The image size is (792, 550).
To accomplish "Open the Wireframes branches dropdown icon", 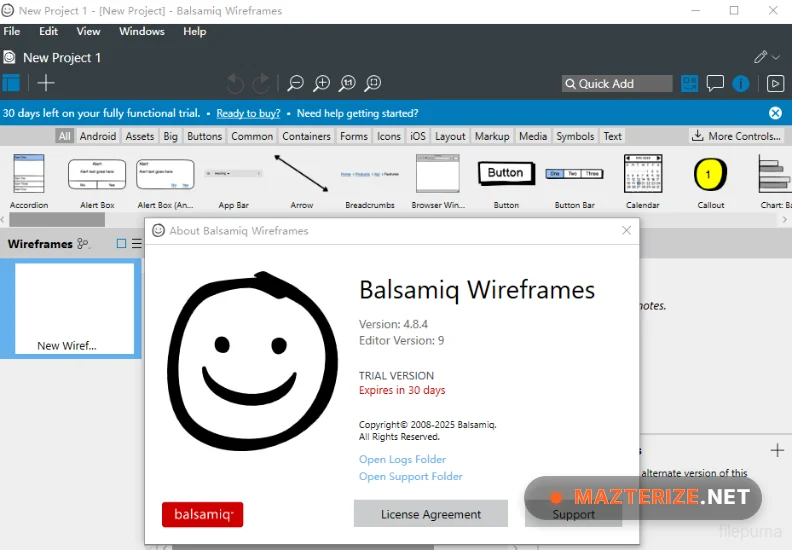I will (83, 244).
